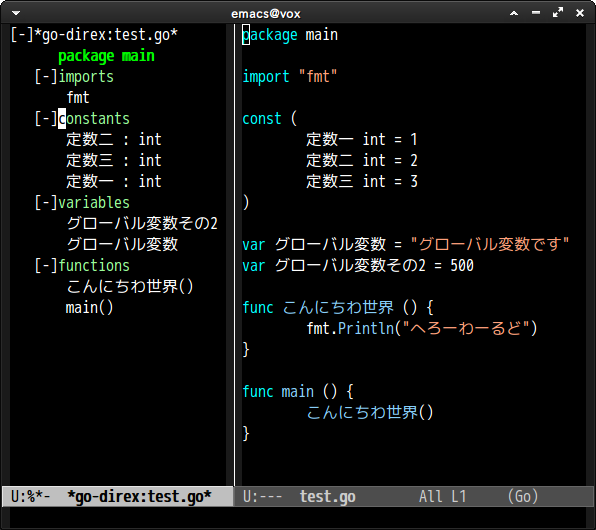
Task: Click the 'All L1' position indicator
Action: [442, 497]
